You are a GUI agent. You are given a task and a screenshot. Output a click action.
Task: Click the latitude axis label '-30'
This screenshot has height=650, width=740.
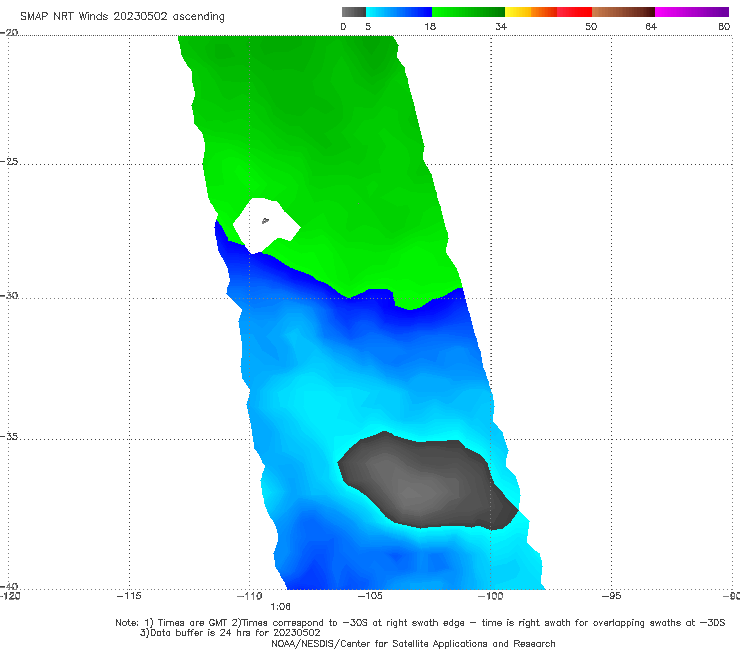9,295
